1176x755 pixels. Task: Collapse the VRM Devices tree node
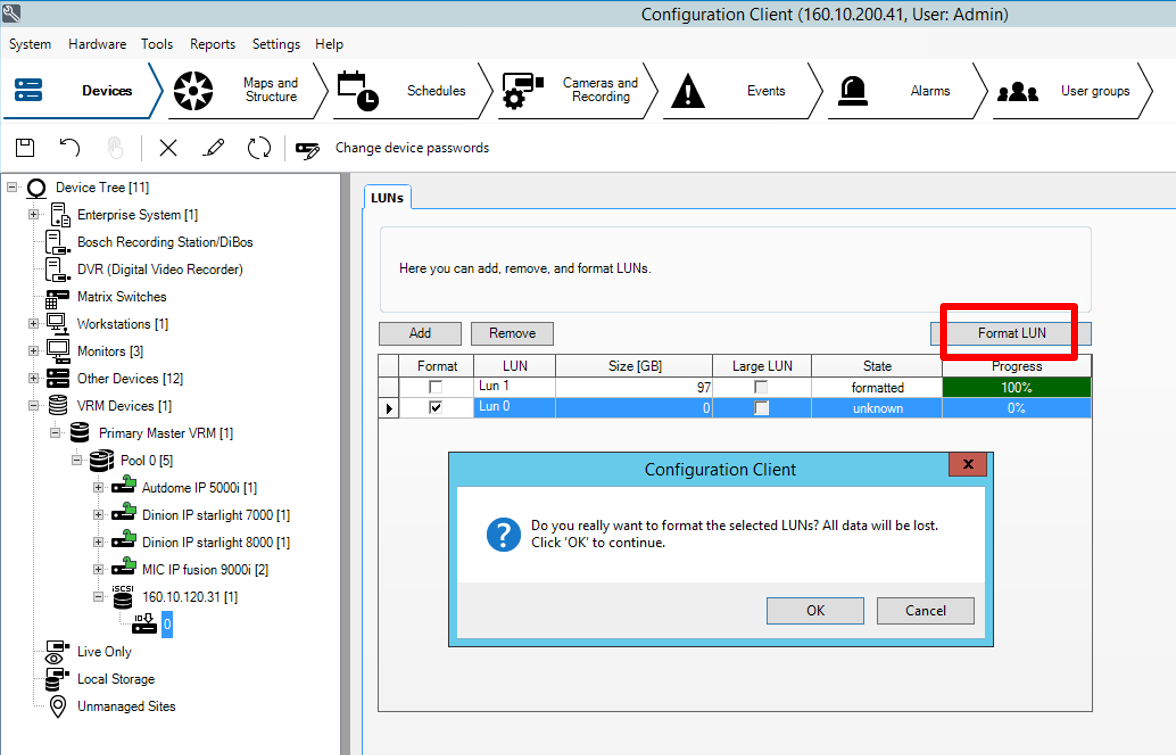34,406
